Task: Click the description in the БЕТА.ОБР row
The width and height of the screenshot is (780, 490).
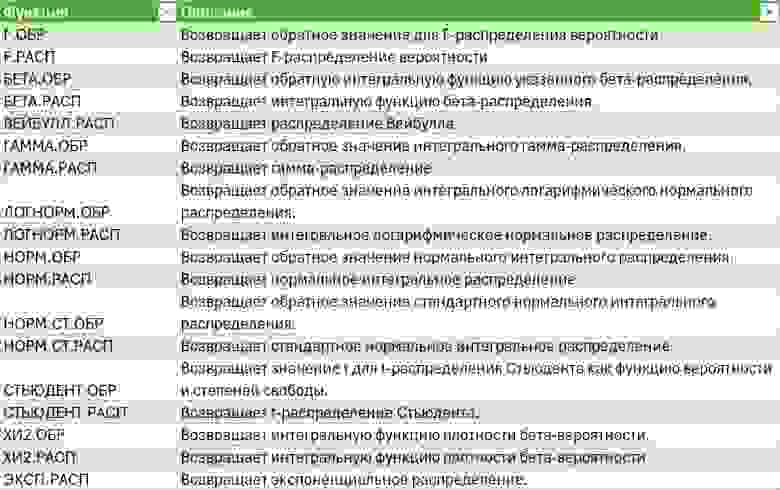Action: click(466, 79)
